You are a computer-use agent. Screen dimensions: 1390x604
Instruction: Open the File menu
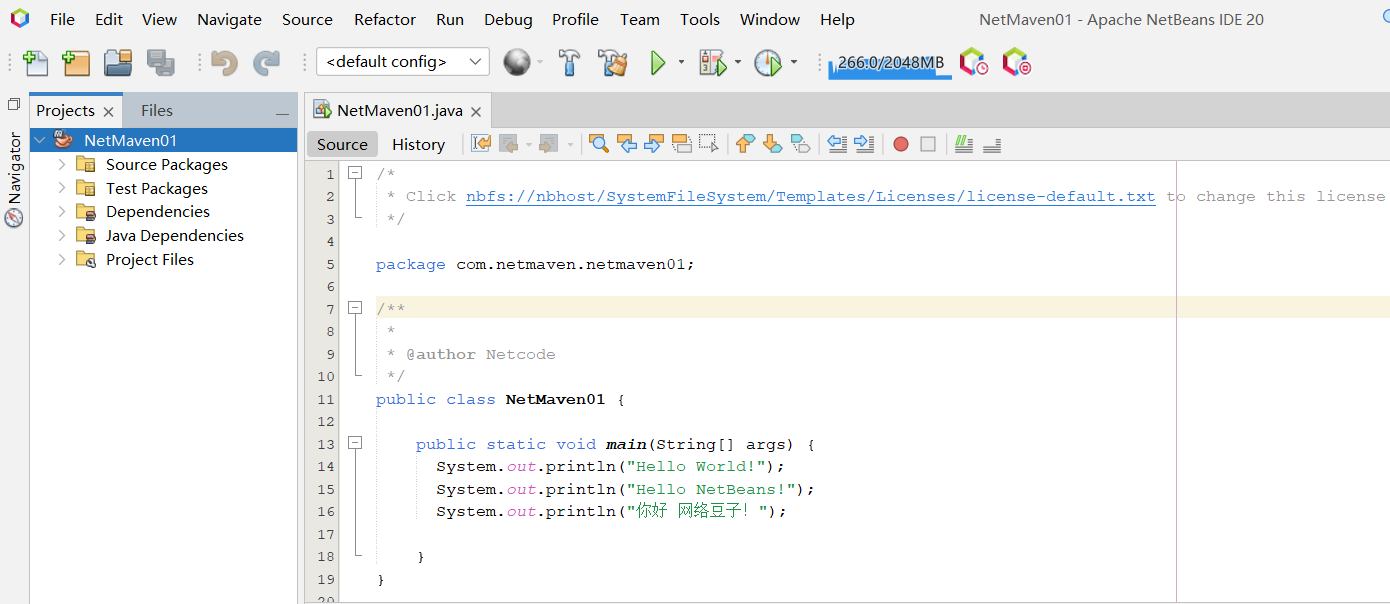coord(62,19)
